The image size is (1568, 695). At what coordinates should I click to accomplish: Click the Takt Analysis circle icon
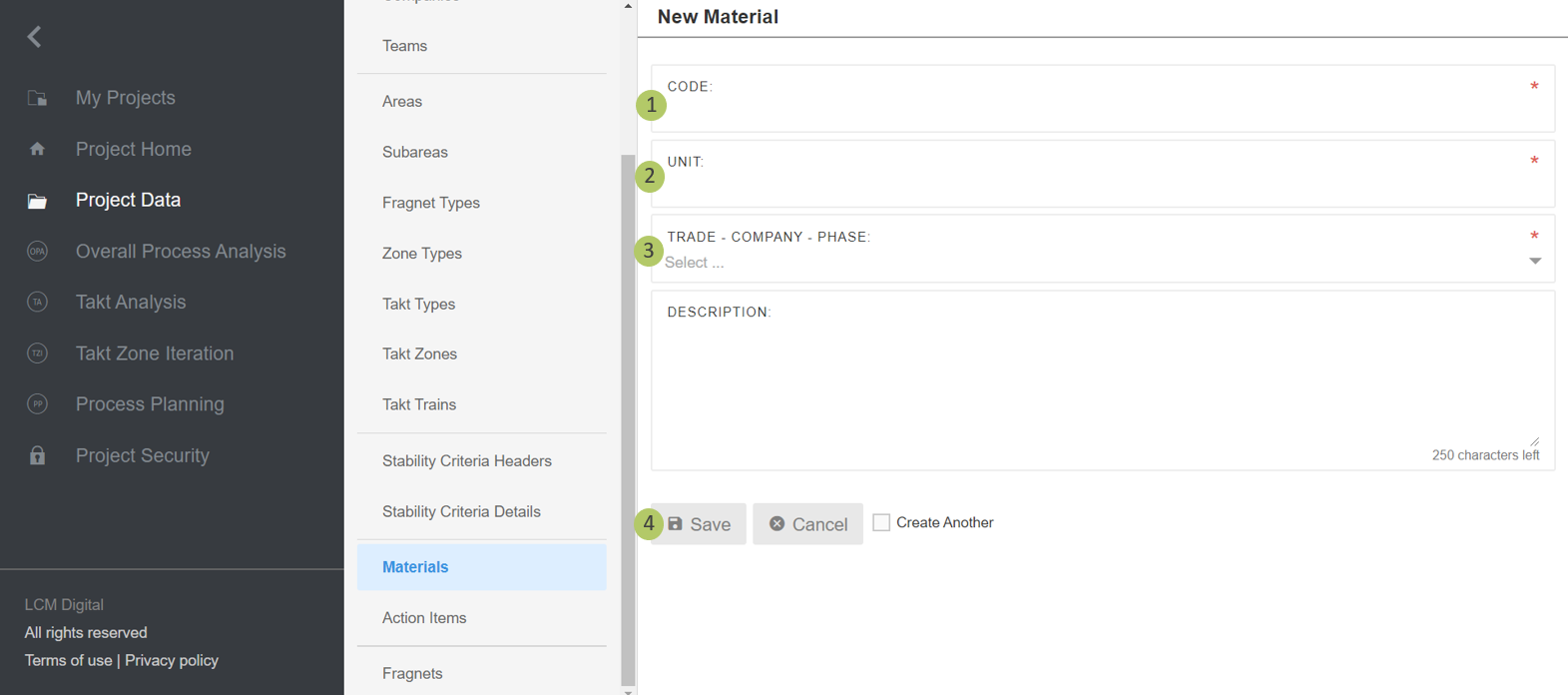pos(37,302)
